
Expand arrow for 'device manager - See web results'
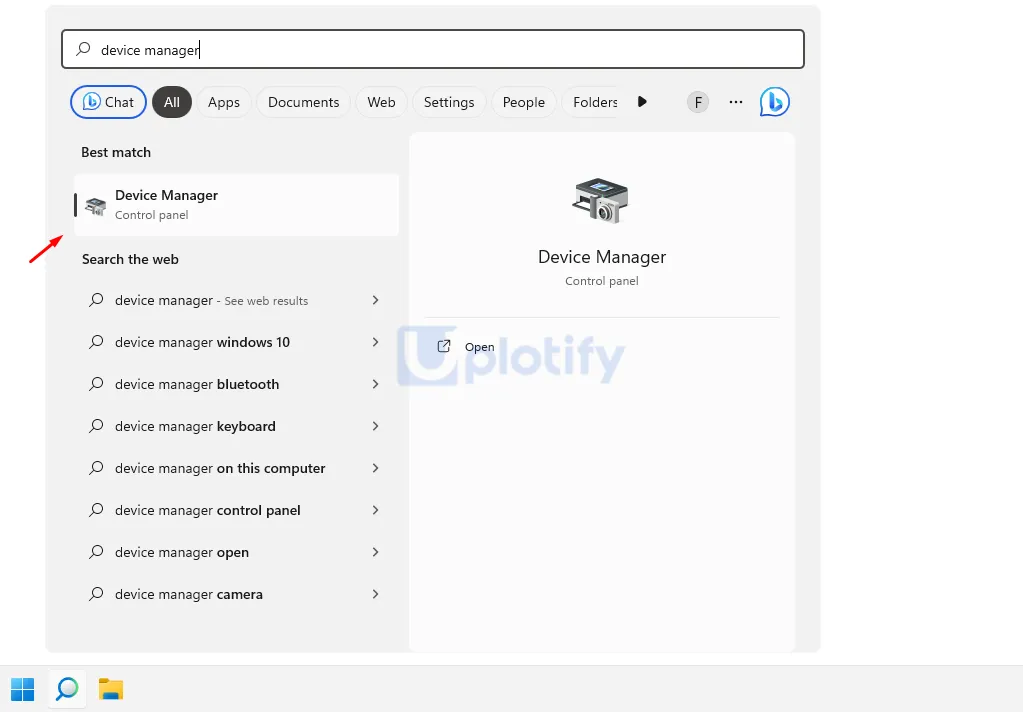(375, 300)
